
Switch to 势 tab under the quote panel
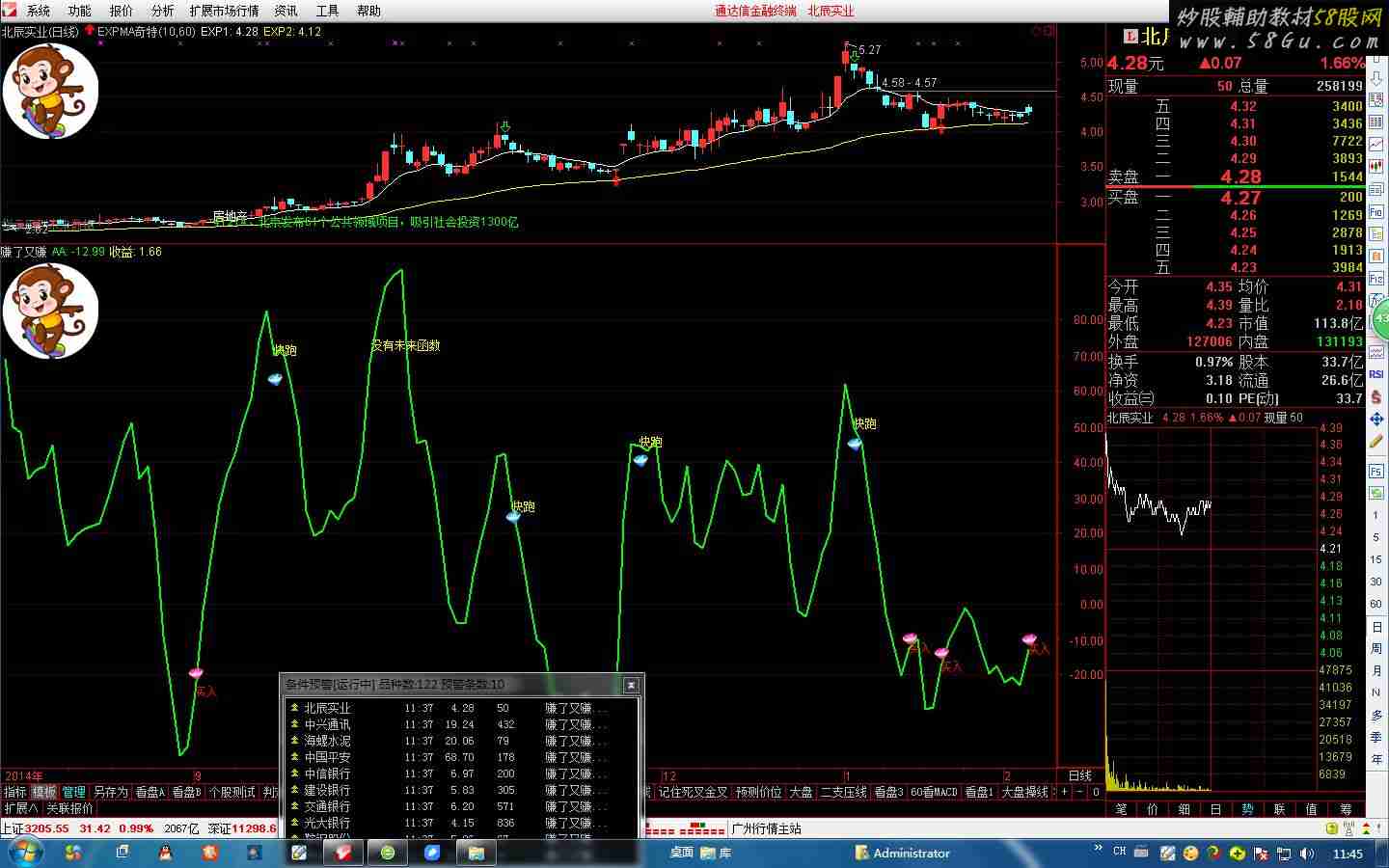pyautogui.click(x=1247, y=809)
